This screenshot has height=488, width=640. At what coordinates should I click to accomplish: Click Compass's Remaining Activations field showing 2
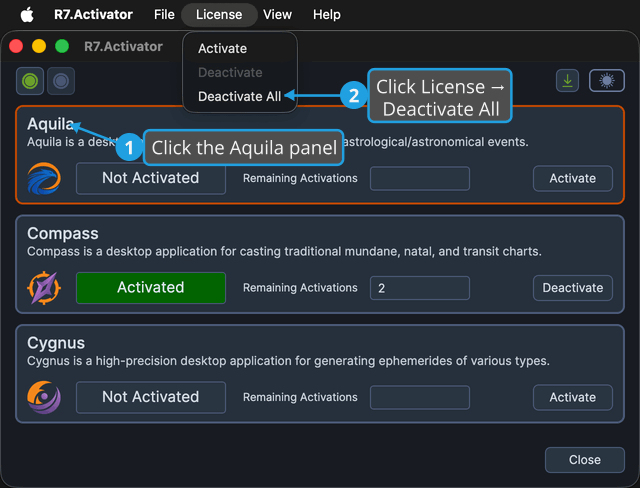tap(420, 288)
